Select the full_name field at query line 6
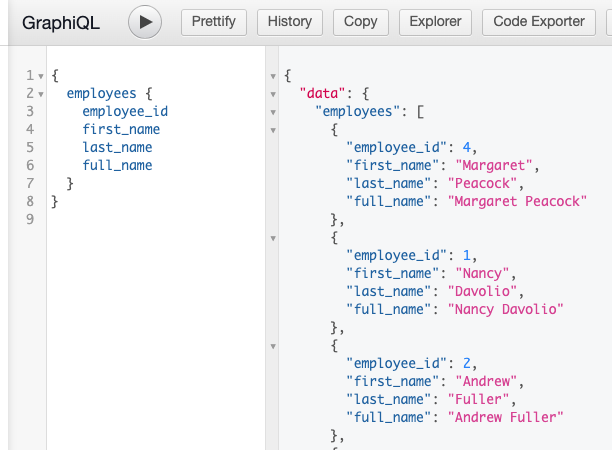This screenshot has height=450, width=612. pos(117,165)
